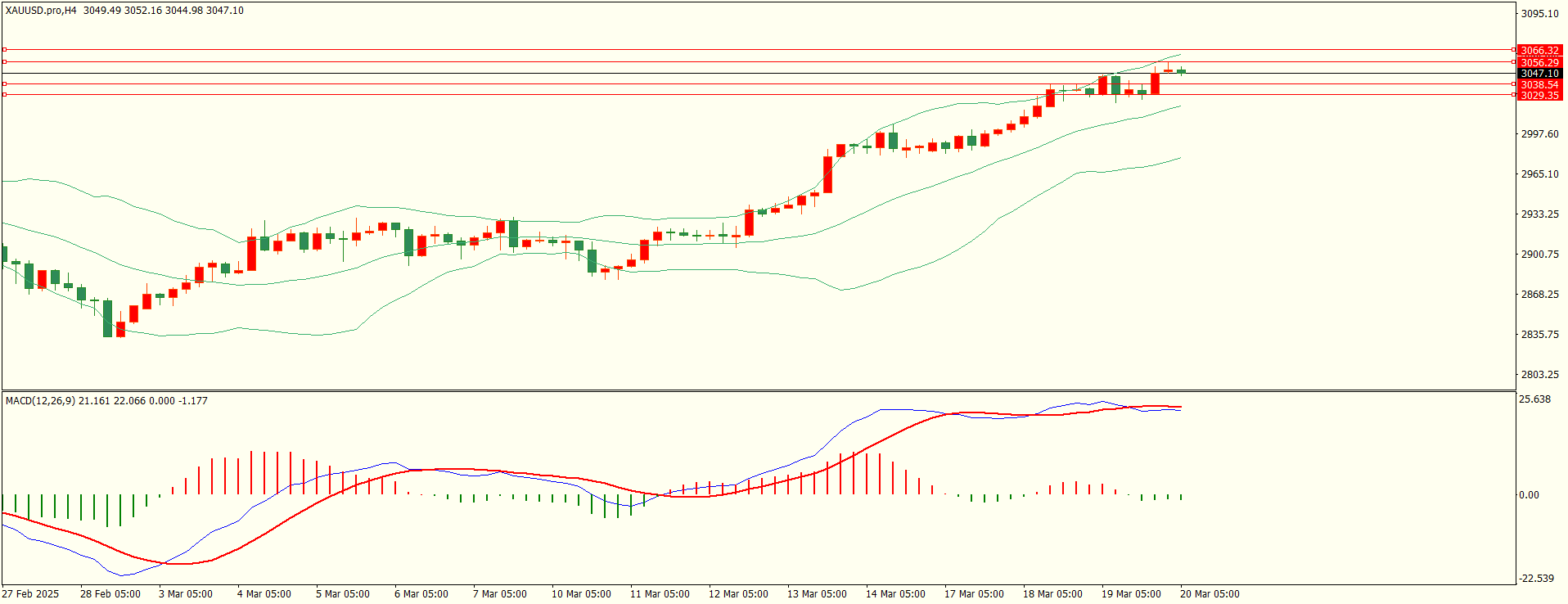The width and height of the screenshot is (1568, 604).
Task: Select the red 3066.32 price tag
Action: click(1539, 51)
